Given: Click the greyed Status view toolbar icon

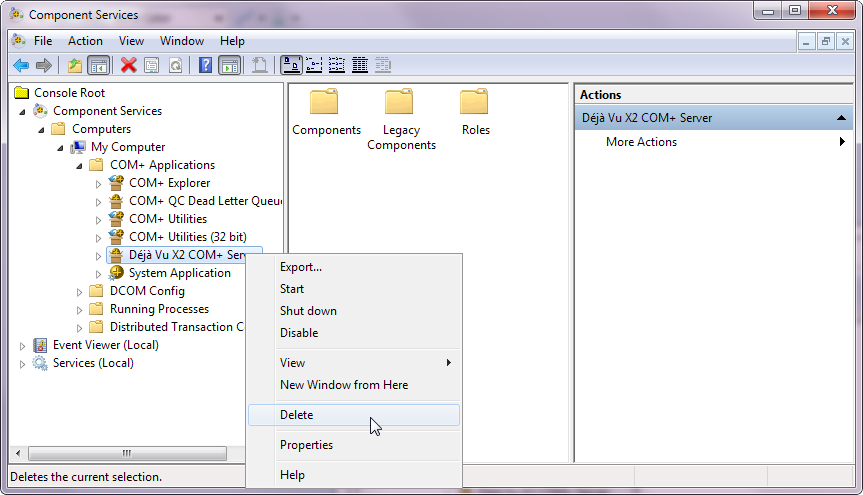Looking at the screenshot, I should 383,66.
